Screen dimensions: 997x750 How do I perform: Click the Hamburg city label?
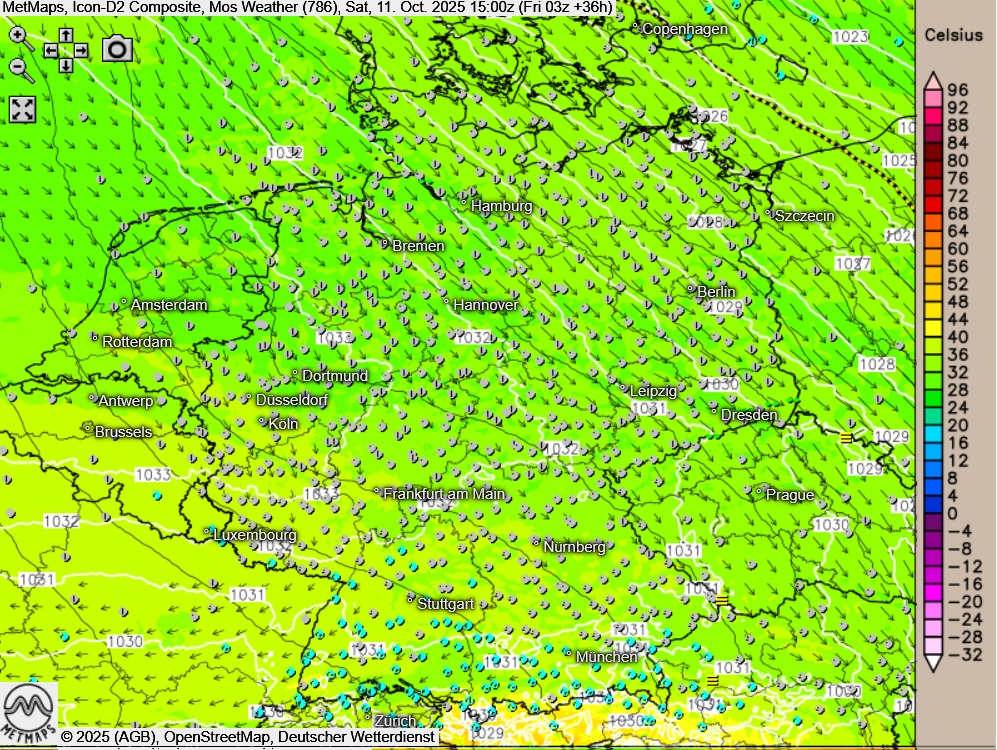tap(501, 206)
